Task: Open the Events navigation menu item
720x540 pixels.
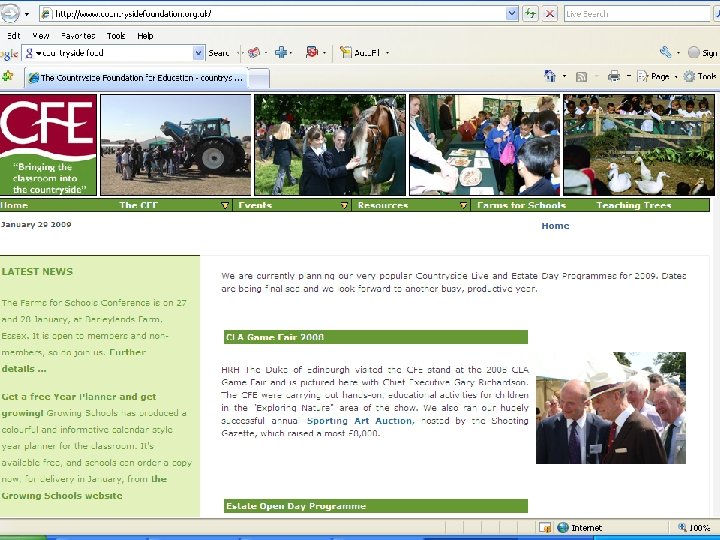Action: [x=255, y=205]
